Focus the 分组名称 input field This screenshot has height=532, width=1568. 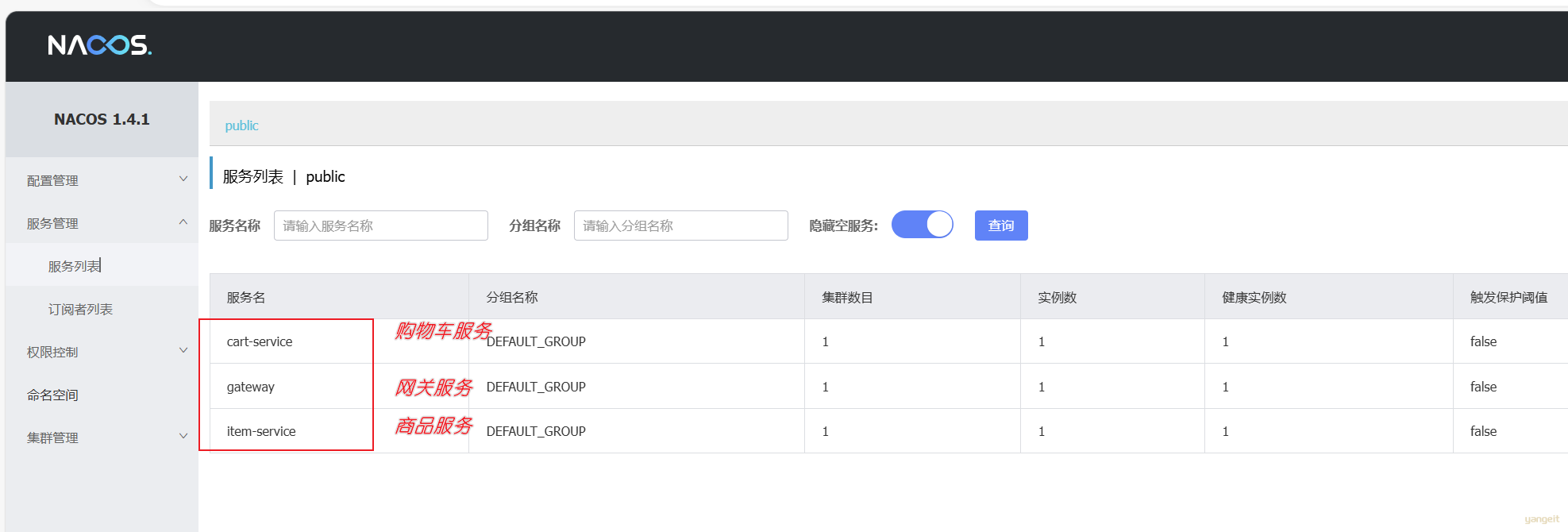tap(681, 226)
